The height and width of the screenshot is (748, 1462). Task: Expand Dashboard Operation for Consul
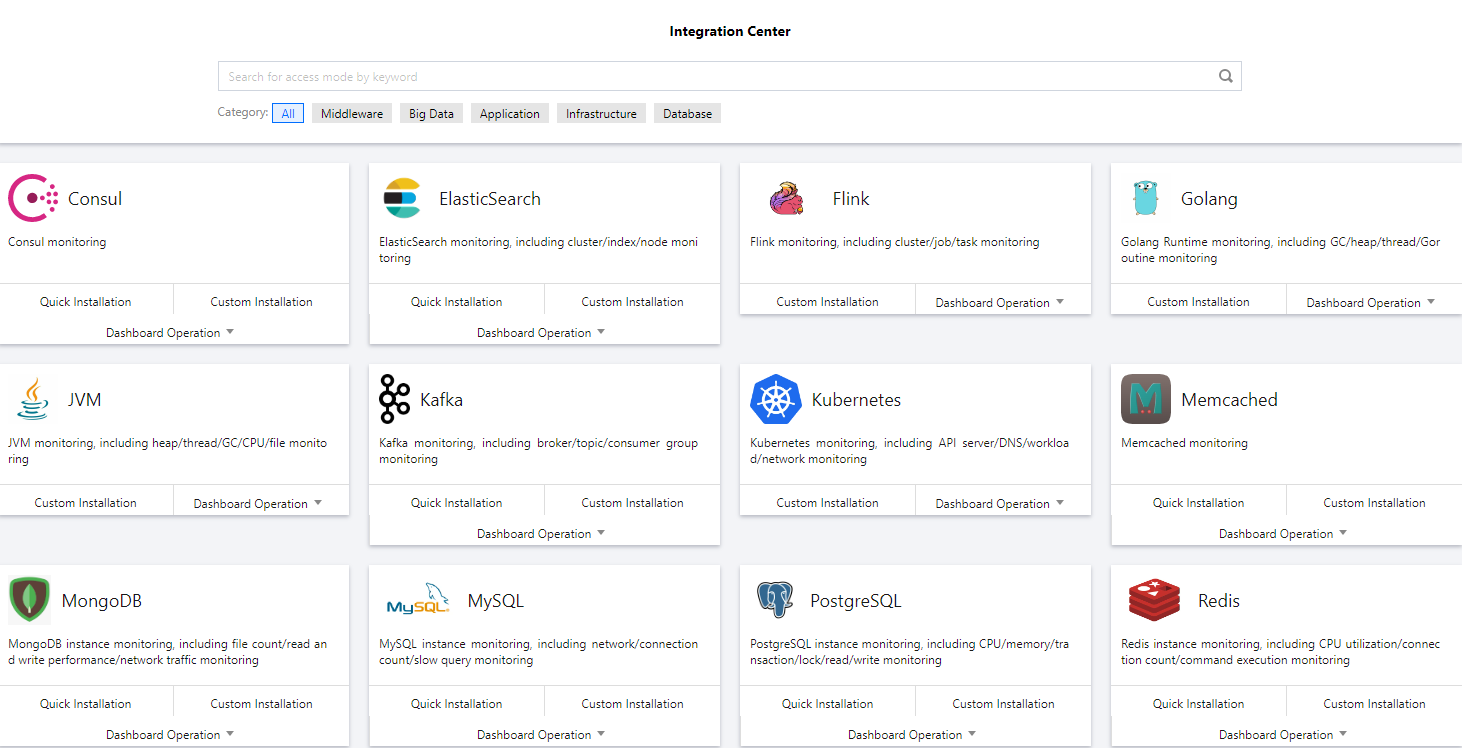tap(170, 332)
